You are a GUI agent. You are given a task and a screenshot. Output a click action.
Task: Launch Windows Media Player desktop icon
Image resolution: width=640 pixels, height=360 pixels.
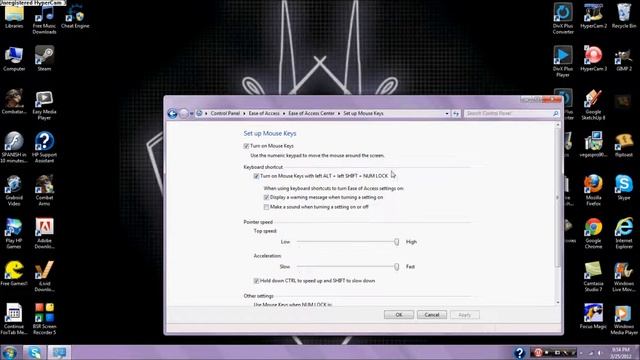point(624,320)
